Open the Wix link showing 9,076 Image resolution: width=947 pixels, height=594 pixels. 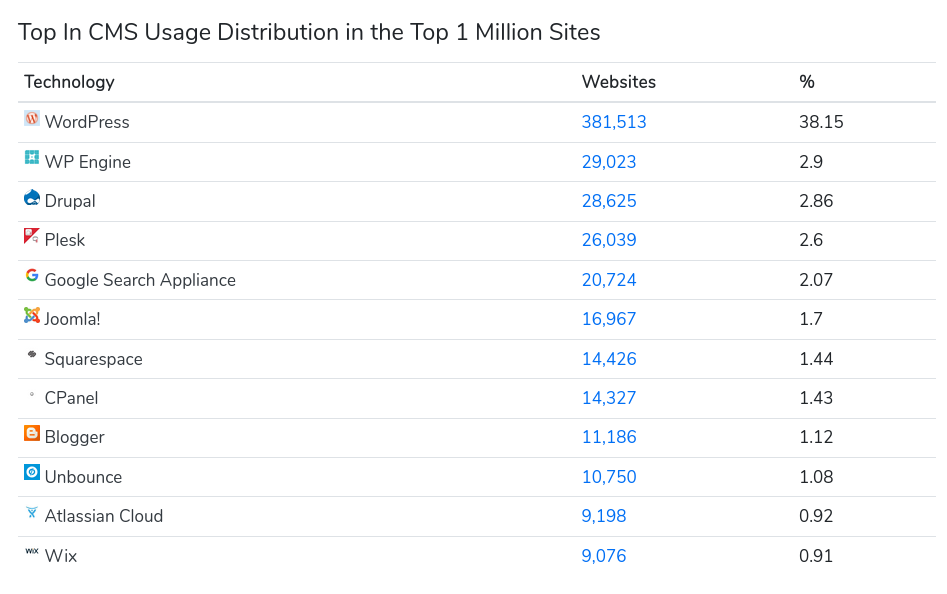coord(604,555)
